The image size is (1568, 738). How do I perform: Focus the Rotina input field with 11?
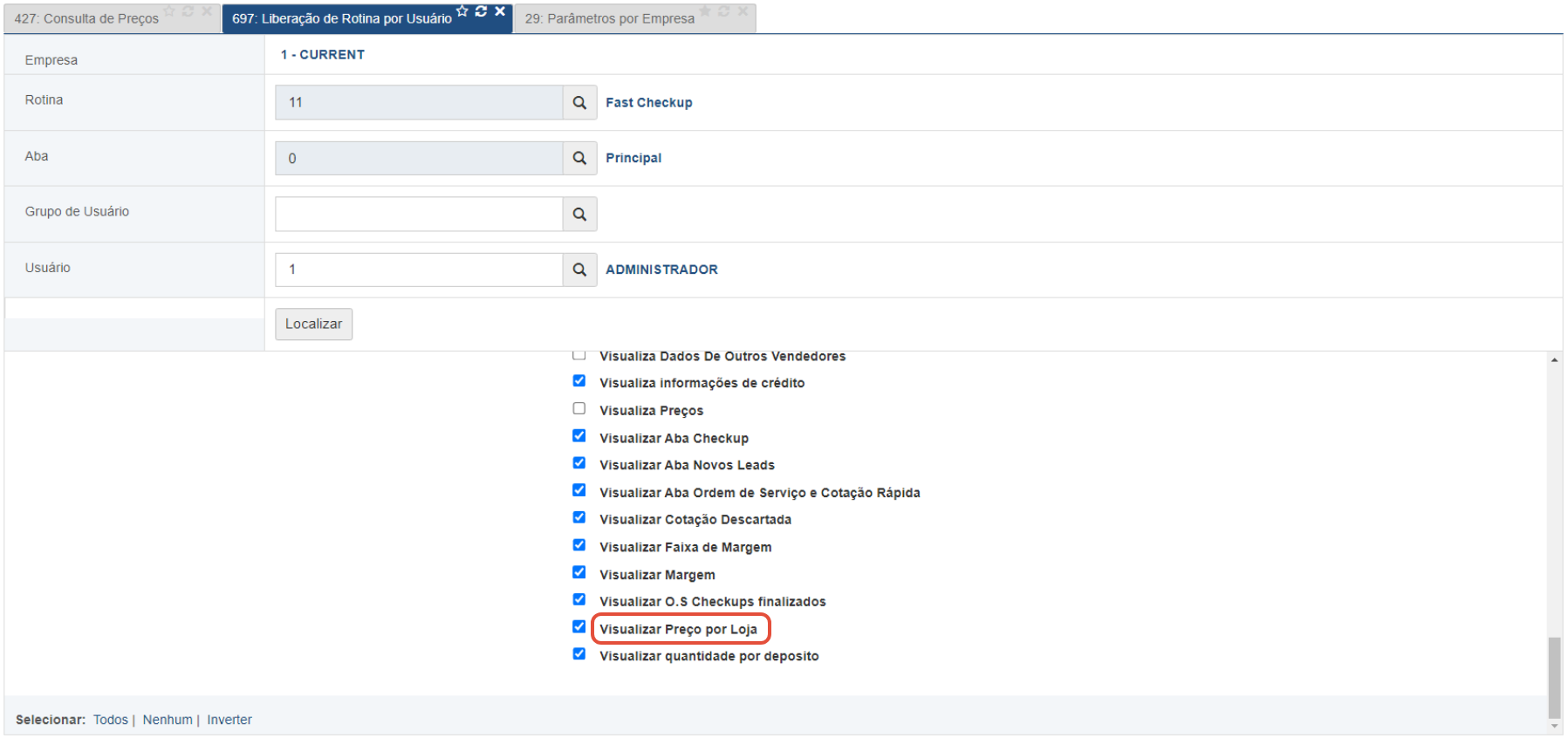(x=419, y=103)
